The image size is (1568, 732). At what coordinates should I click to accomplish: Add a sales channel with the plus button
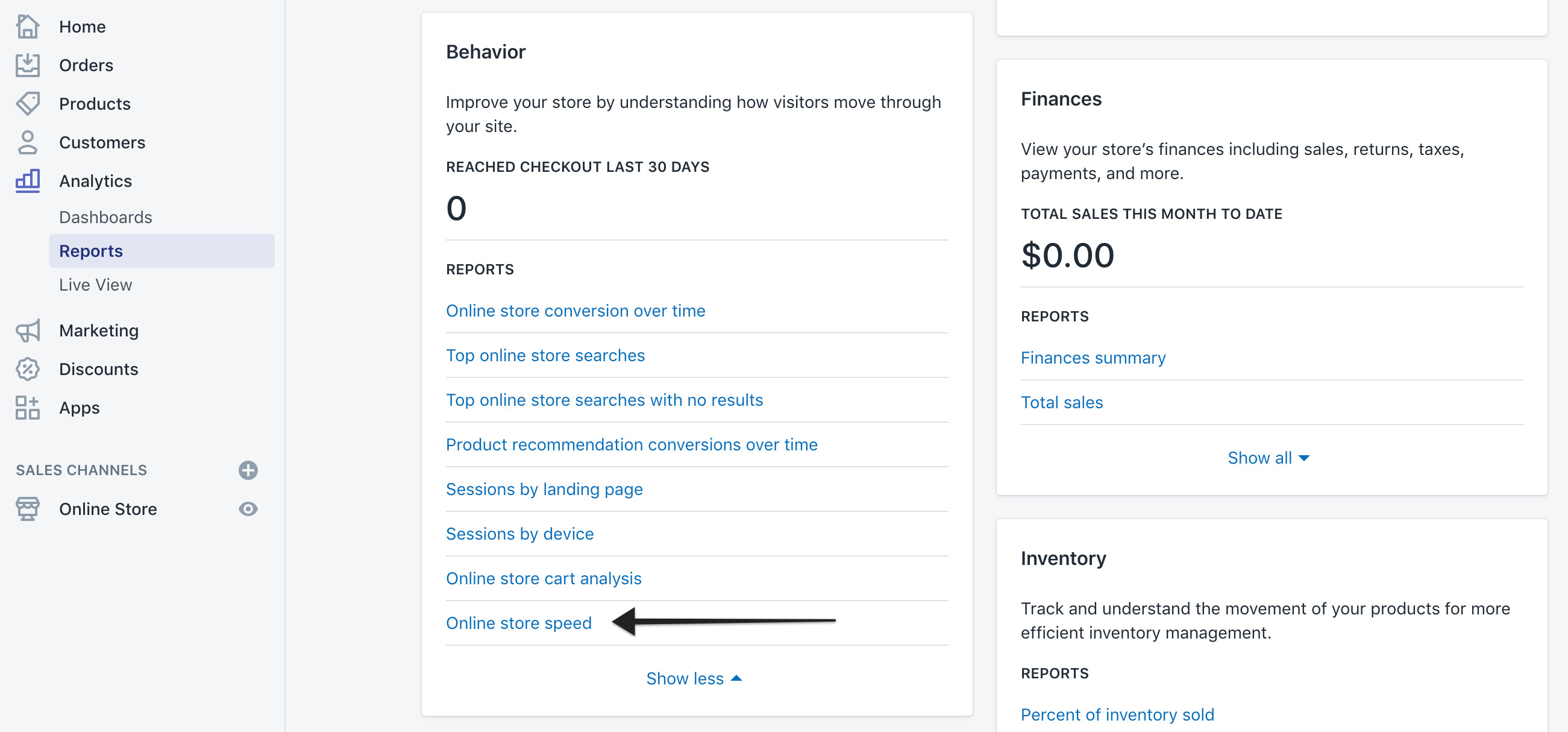248,470
